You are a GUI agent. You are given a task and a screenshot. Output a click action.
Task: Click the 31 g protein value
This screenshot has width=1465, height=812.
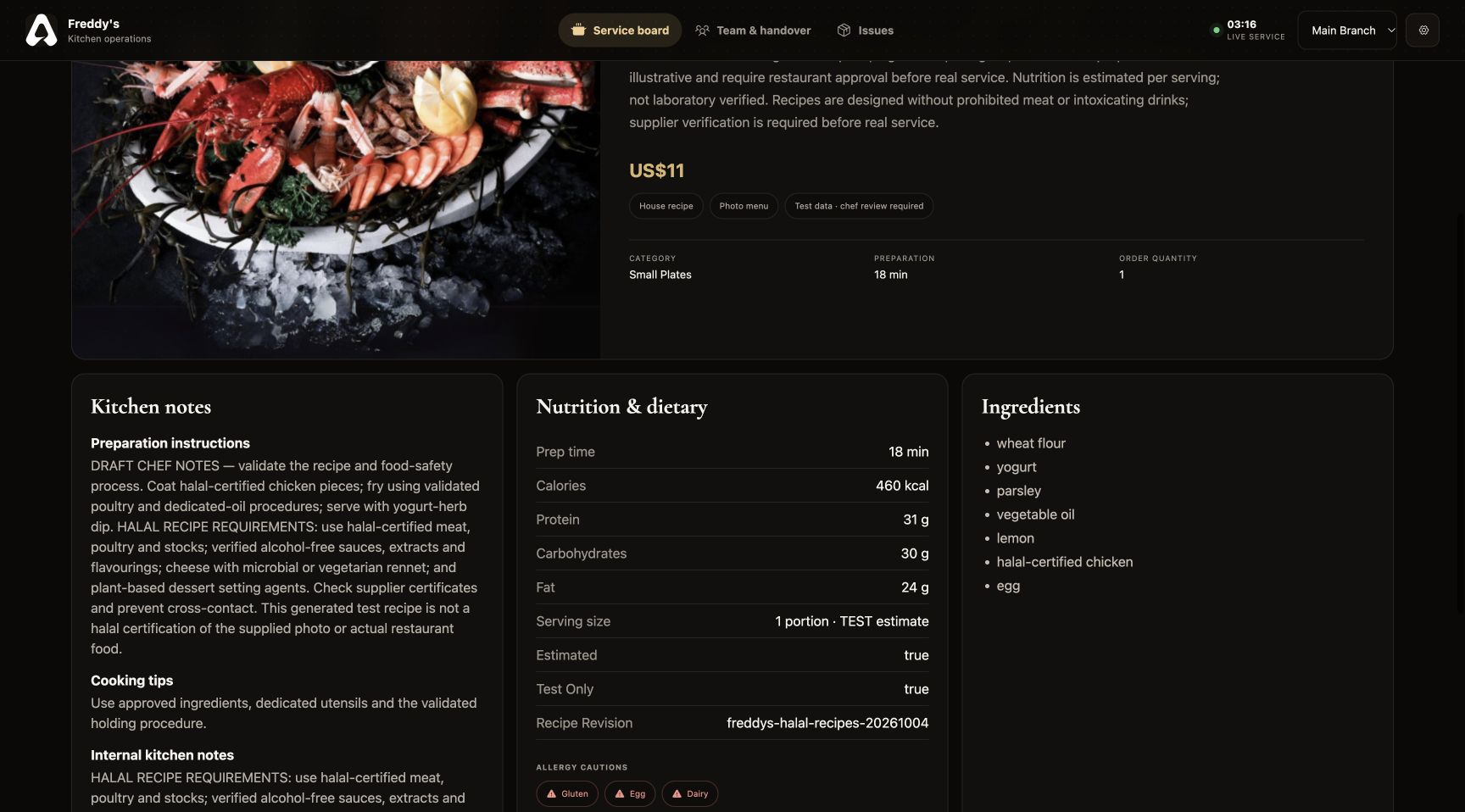(x=916, y=520)
